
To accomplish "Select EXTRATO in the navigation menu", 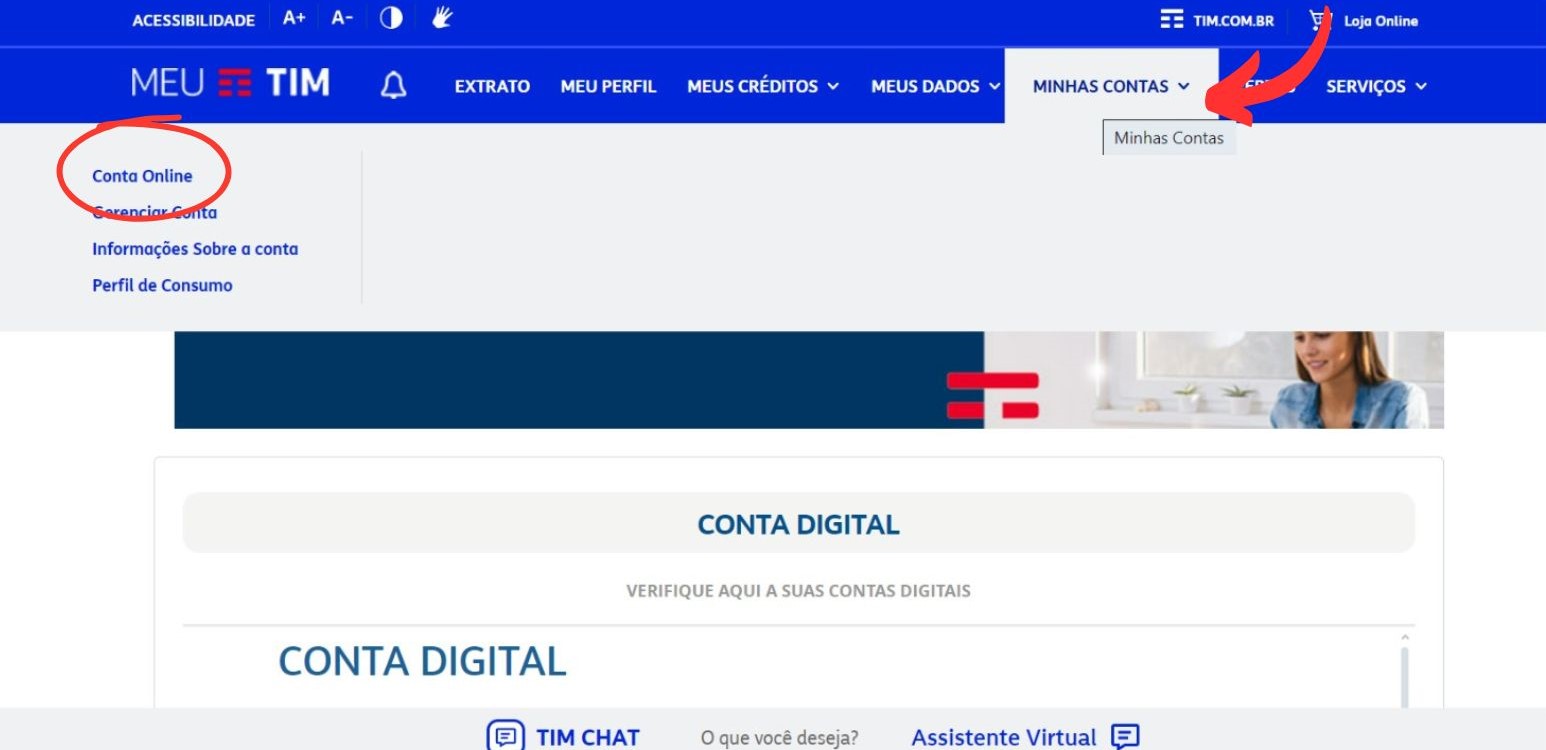I will click(x=491, y=87).
